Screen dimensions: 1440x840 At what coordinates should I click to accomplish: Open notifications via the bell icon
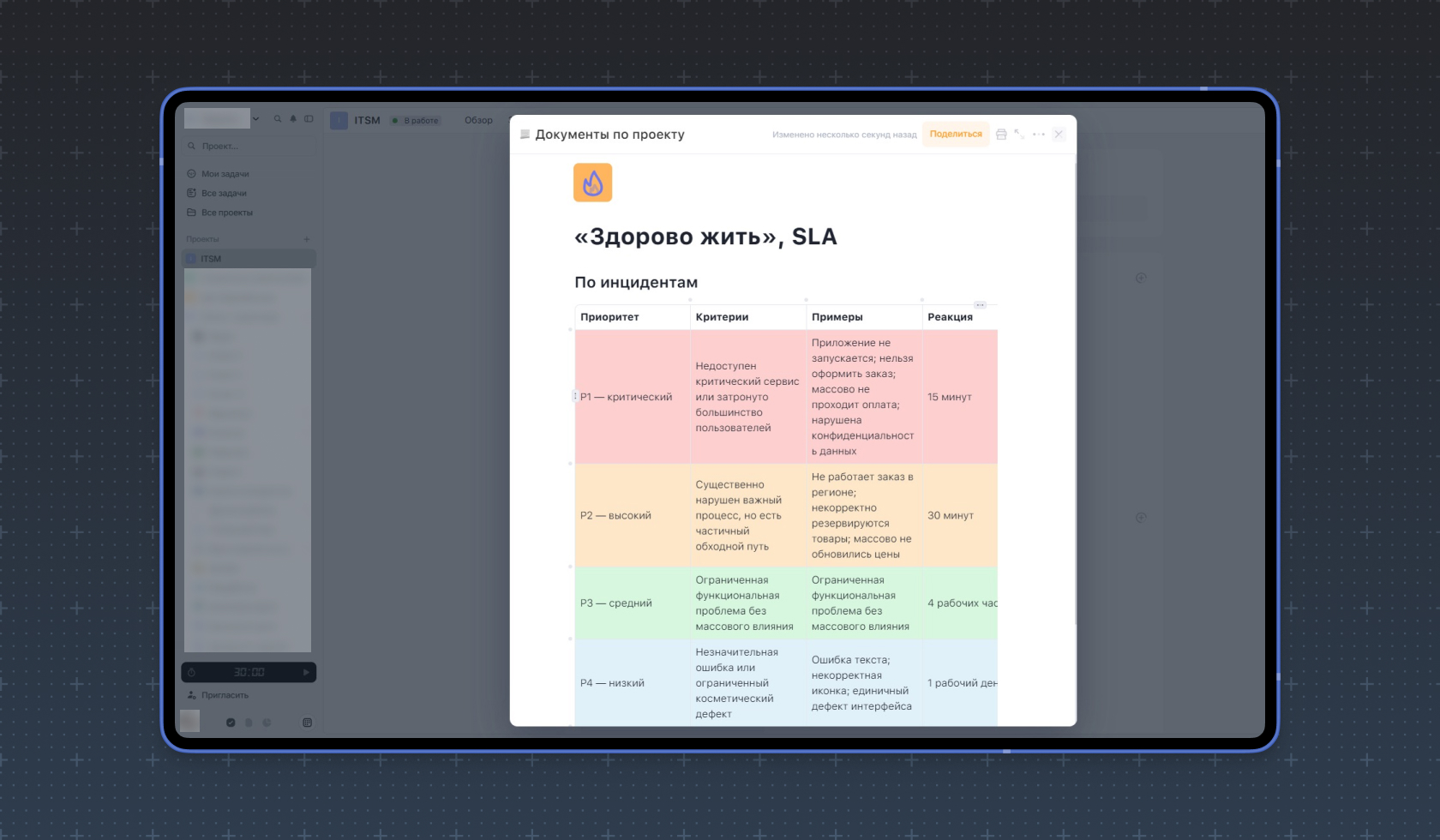(293, 119)
